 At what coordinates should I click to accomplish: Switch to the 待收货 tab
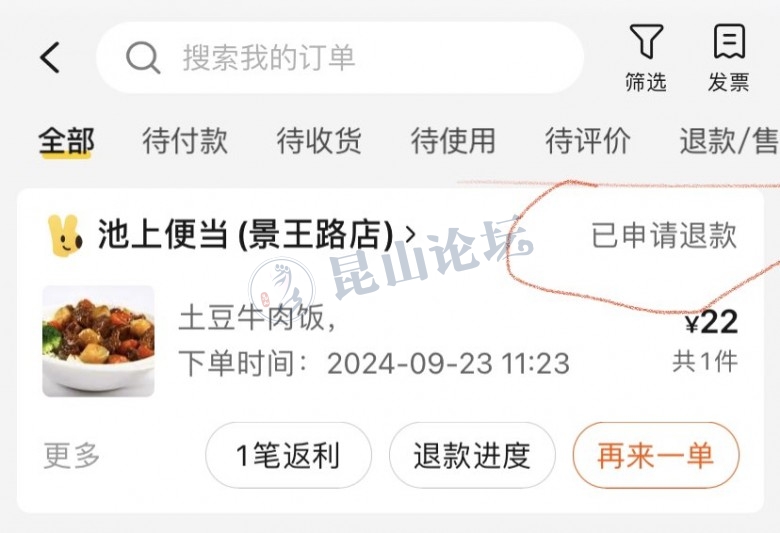(319, 141)
